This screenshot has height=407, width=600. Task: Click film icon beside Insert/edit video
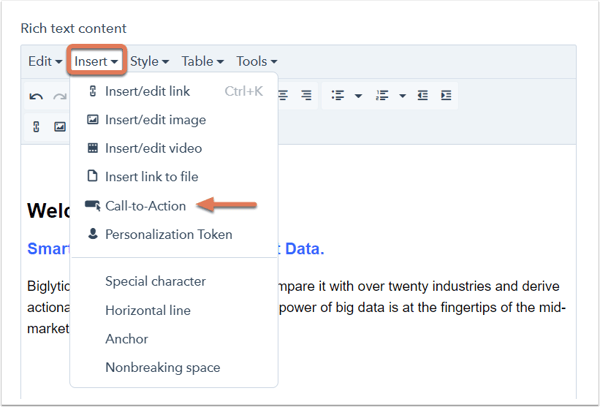(93, 148)
